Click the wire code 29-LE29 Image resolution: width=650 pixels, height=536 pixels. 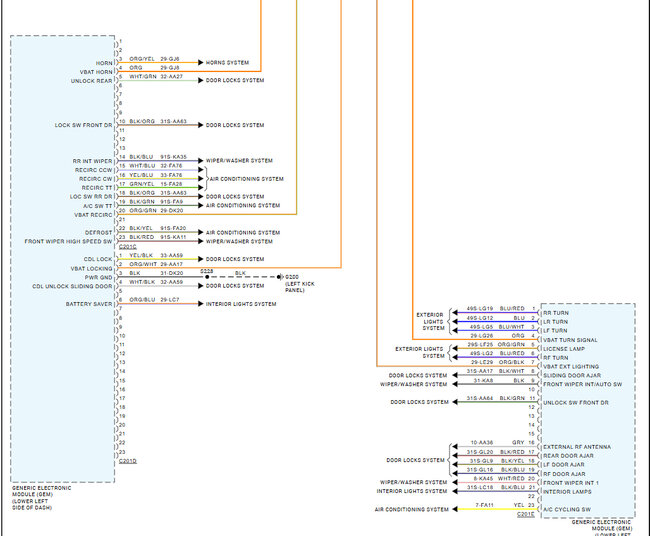point(482,362)
